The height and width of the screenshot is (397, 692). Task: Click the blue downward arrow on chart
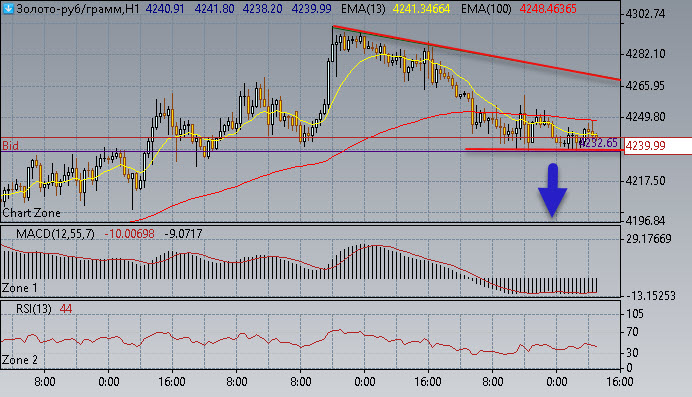tap(553, 190)
